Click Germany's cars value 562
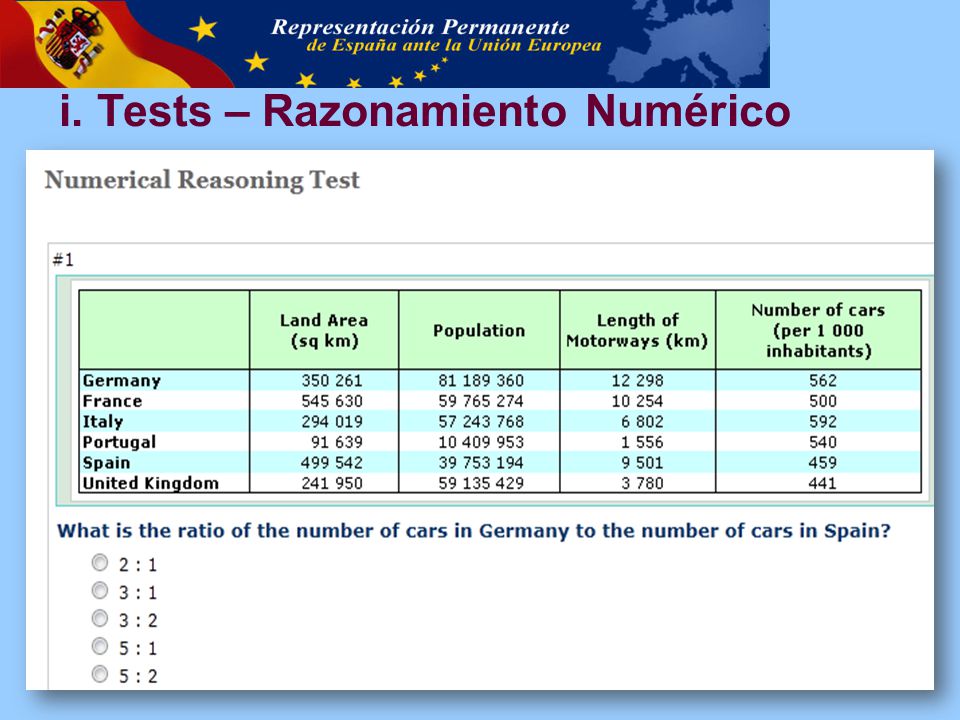Image resolution: width=960 pixels, height=720 pixels. tap(822, 381)
